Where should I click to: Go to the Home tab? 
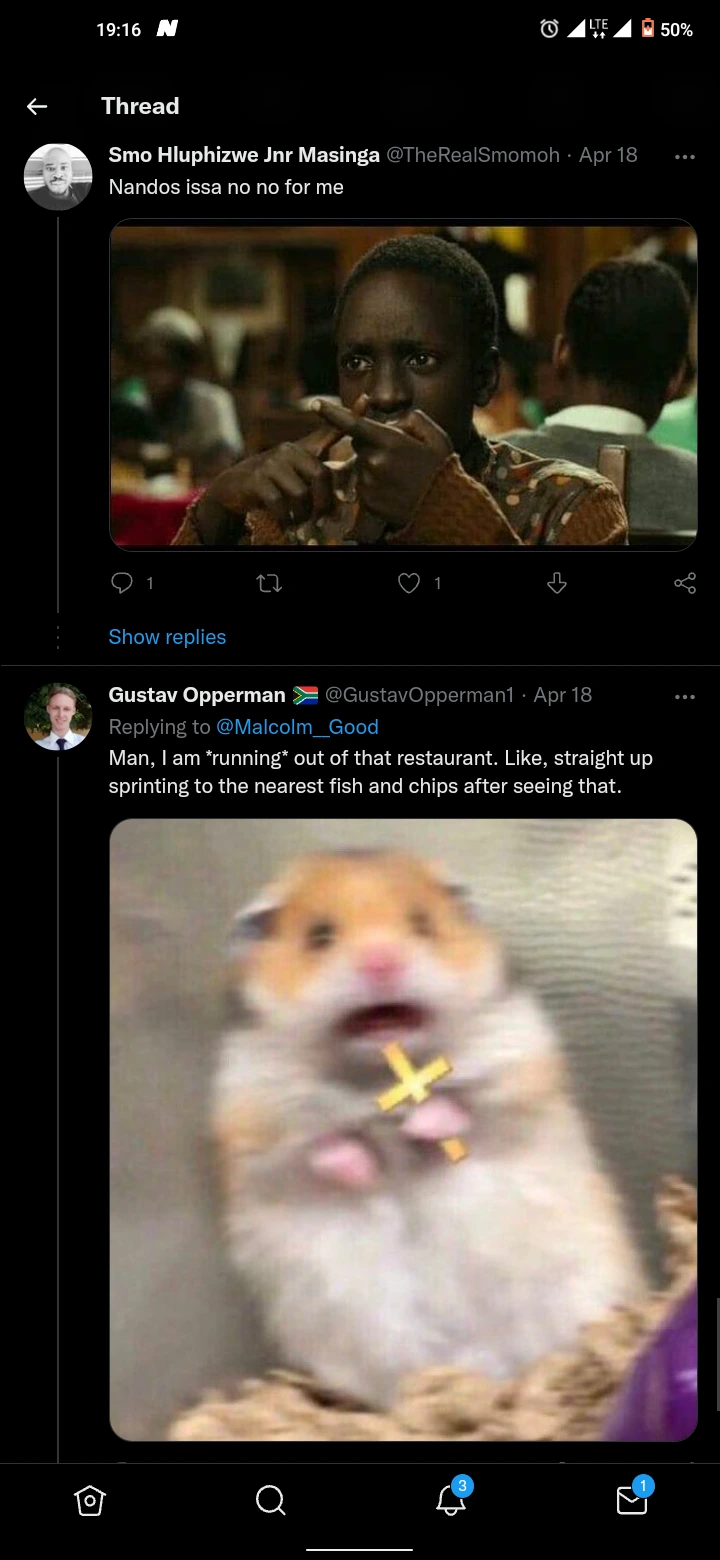(x=90, y=1500)
